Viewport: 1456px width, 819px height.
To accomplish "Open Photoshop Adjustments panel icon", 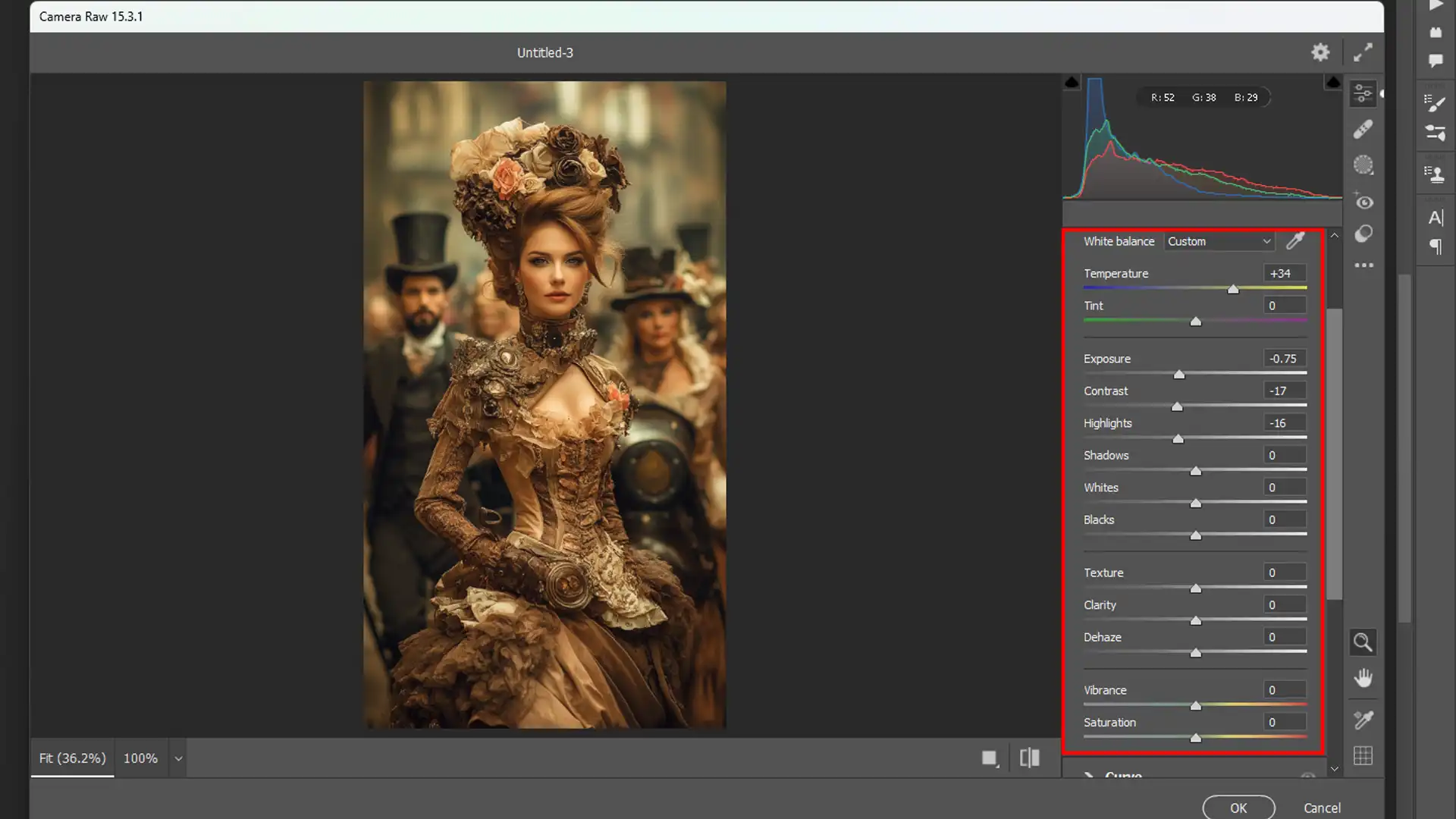I will click(x=1435, y=133).
